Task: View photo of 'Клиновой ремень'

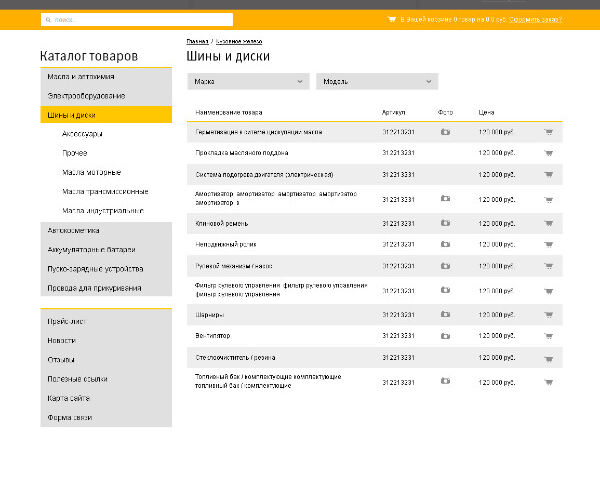Action: (445, 223)
